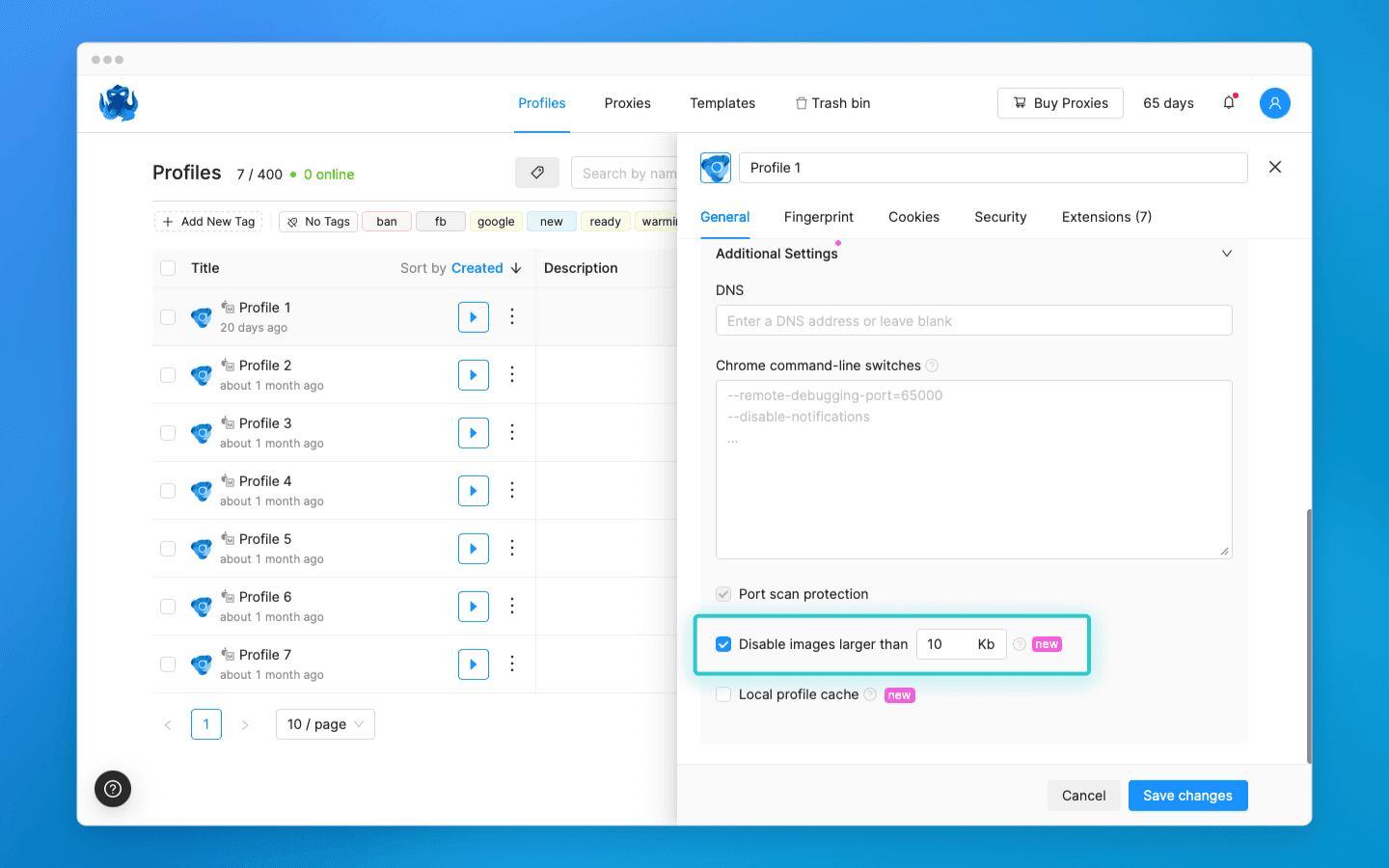
Task: Check the Profile 2 row checkbox
Action: (168, 375)
